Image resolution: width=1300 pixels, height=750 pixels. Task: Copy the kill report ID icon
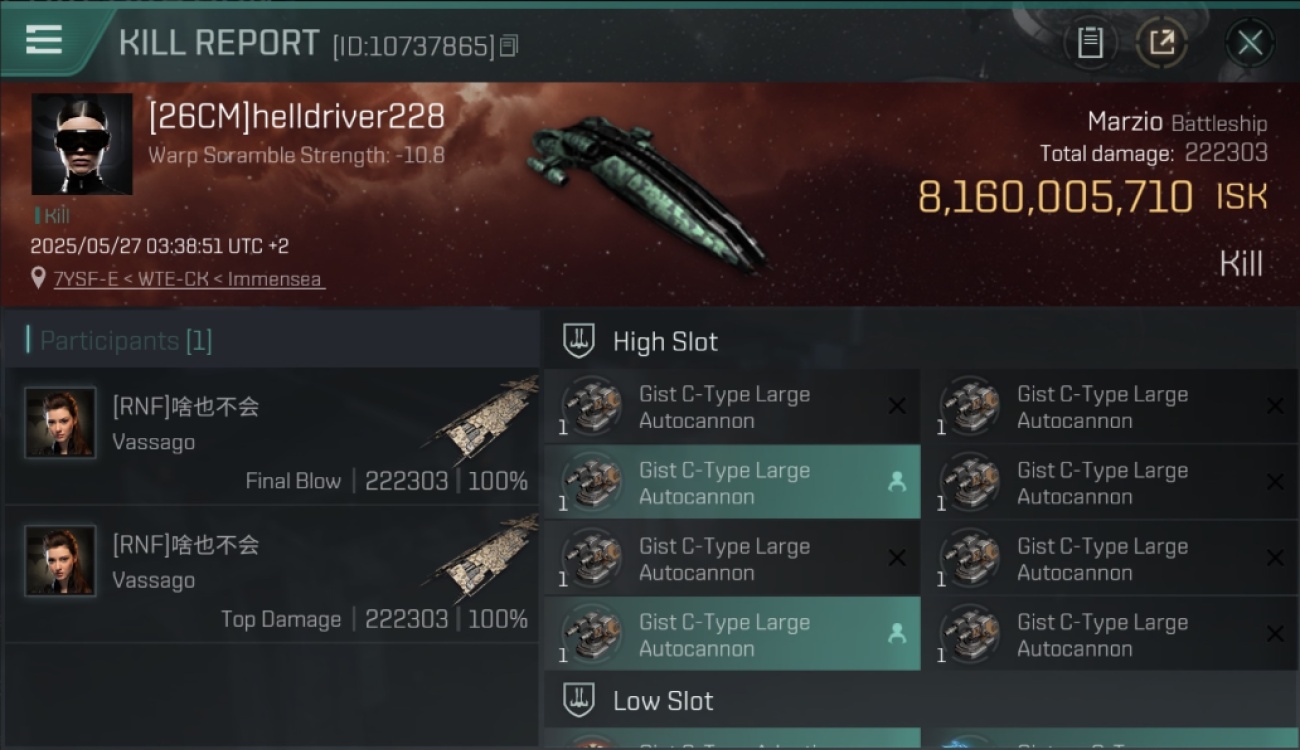point(509,45)
